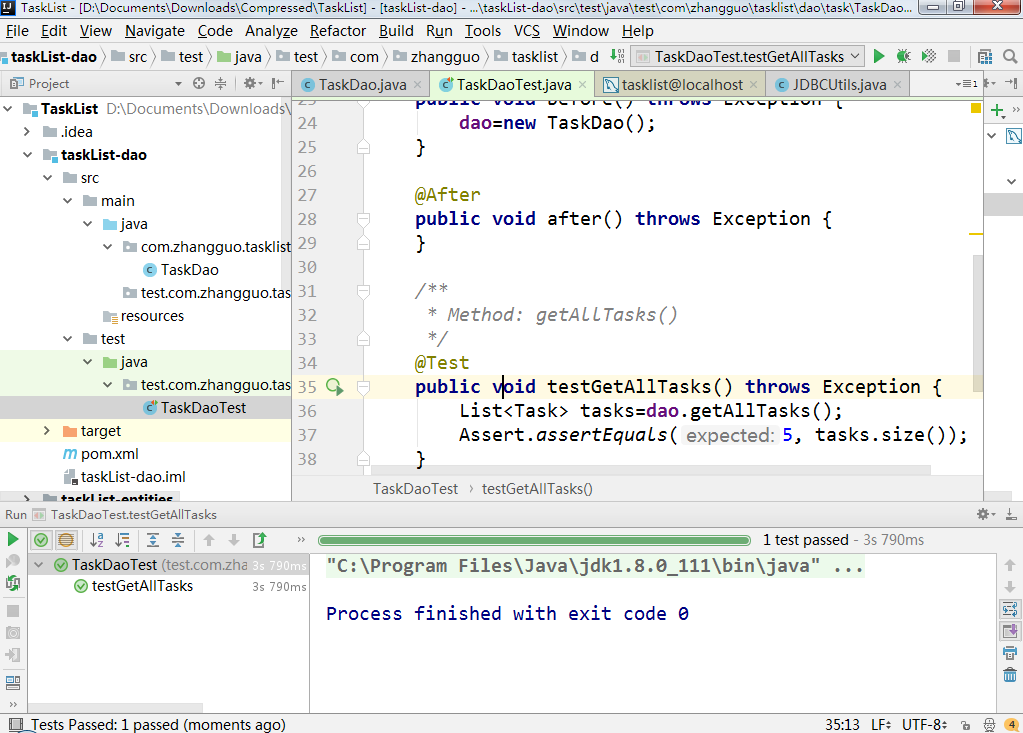1023x733 pixels.
Task: Clear all console output with trash icon
Action: click(1009, 674)
